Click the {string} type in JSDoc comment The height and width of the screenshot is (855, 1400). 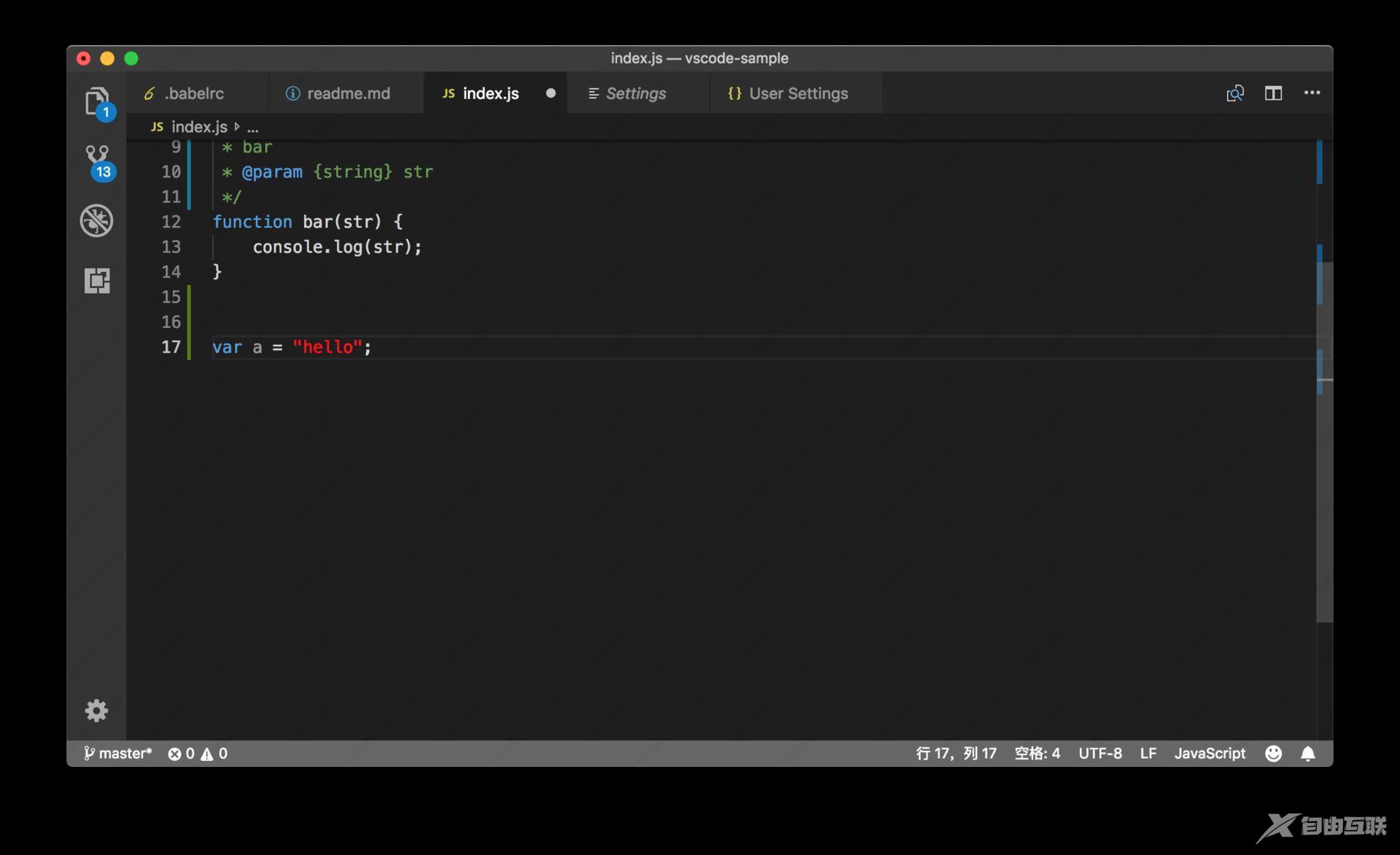pyautogui.click(x=352, y=172)
